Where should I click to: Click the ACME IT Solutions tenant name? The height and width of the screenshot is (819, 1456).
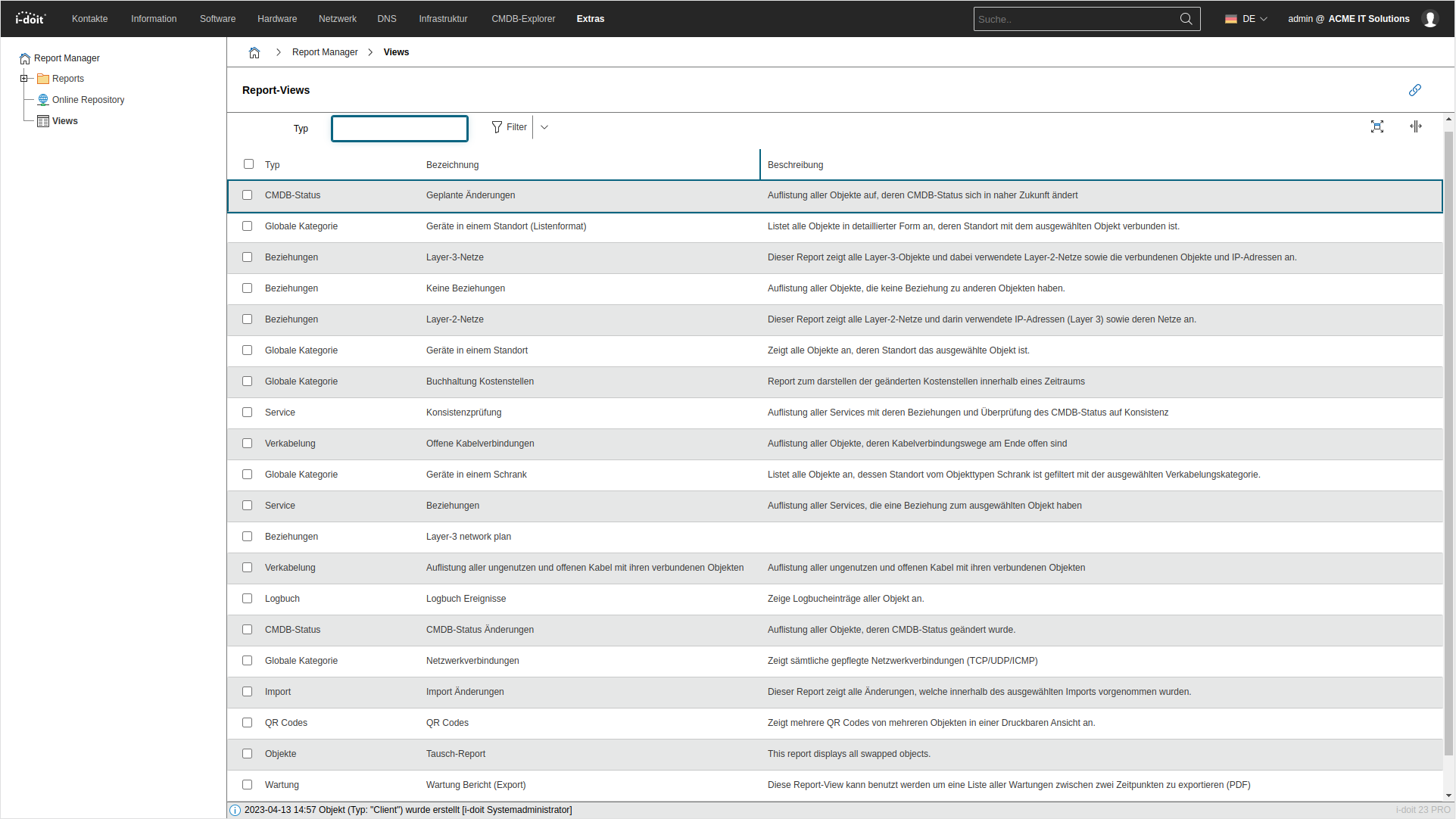point(1369,19)
